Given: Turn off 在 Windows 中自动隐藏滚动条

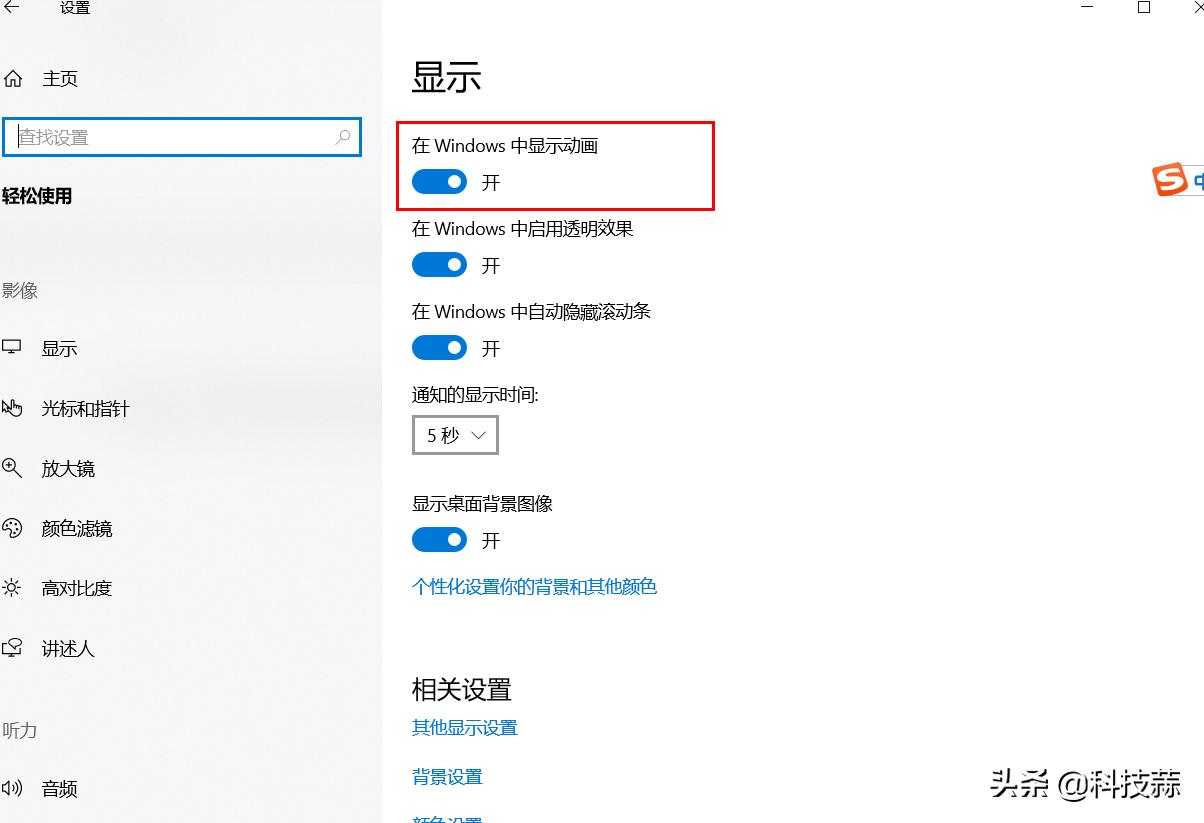Looking at the screenshot, I should (x=439, y=347).
